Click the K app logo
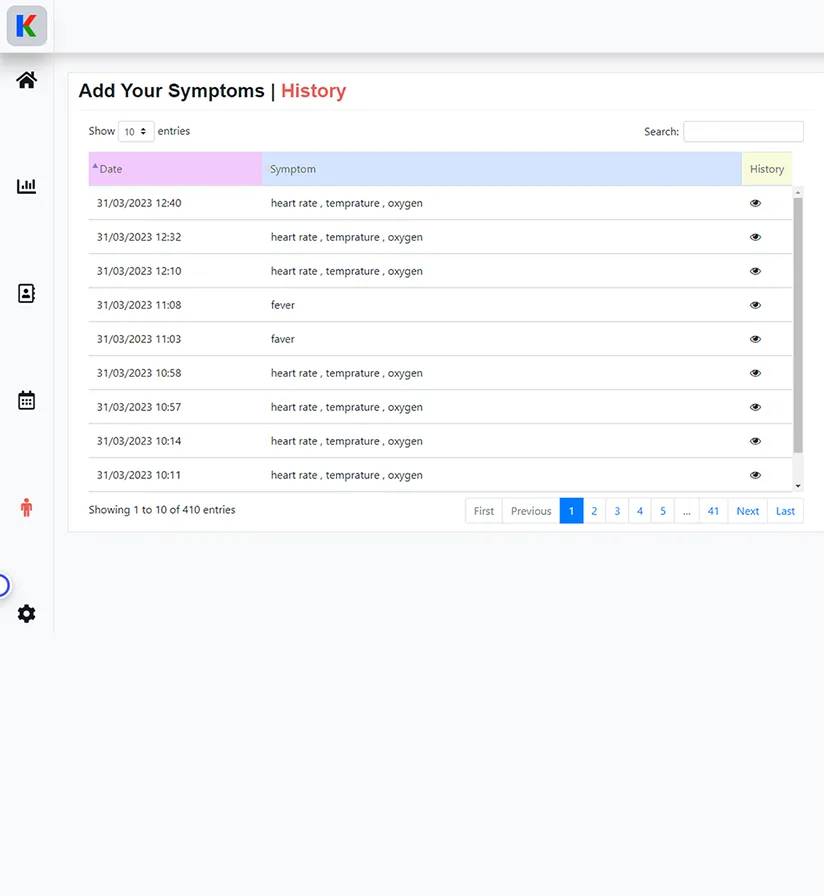Screen dimensions: 824x896 26,26
